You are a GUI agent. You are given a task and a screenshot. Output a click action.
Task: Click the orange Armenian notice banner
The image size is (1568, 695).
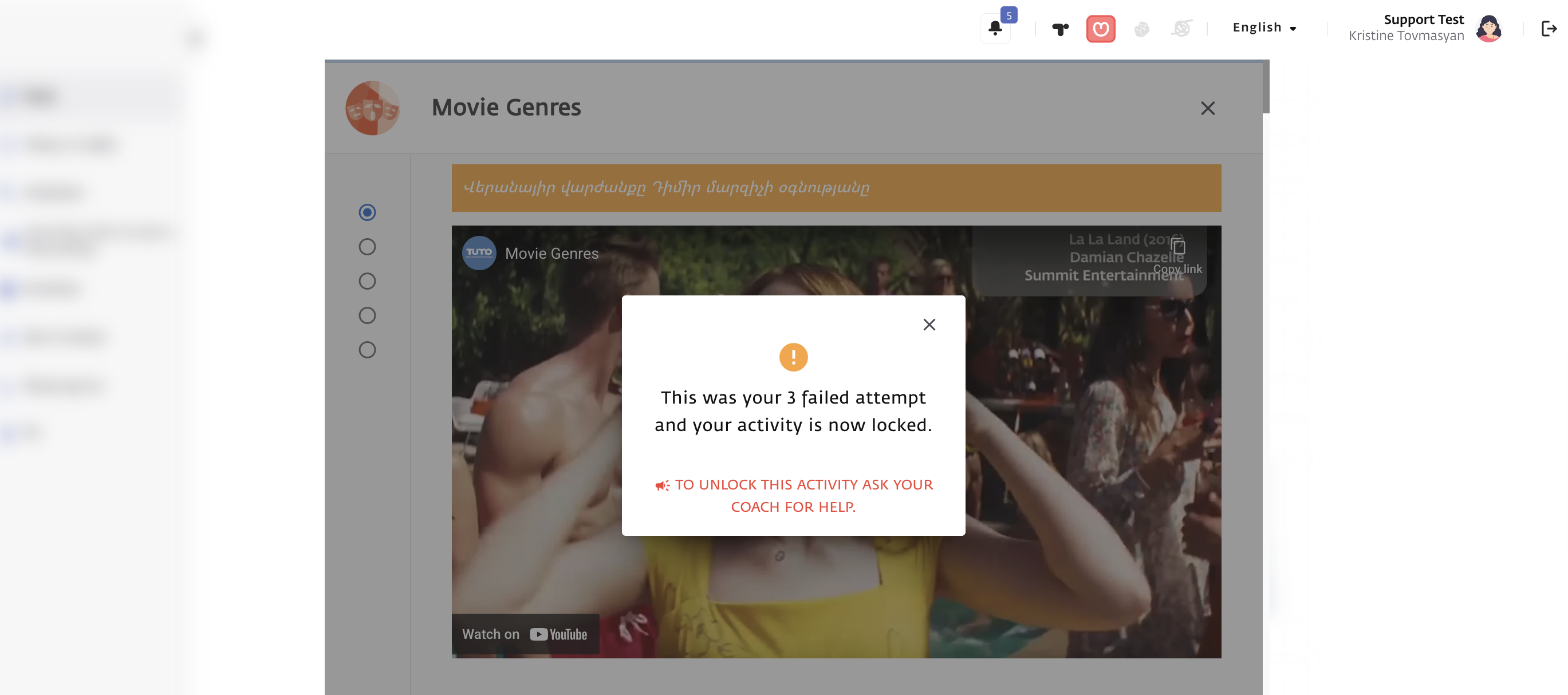tap(836, 188)
